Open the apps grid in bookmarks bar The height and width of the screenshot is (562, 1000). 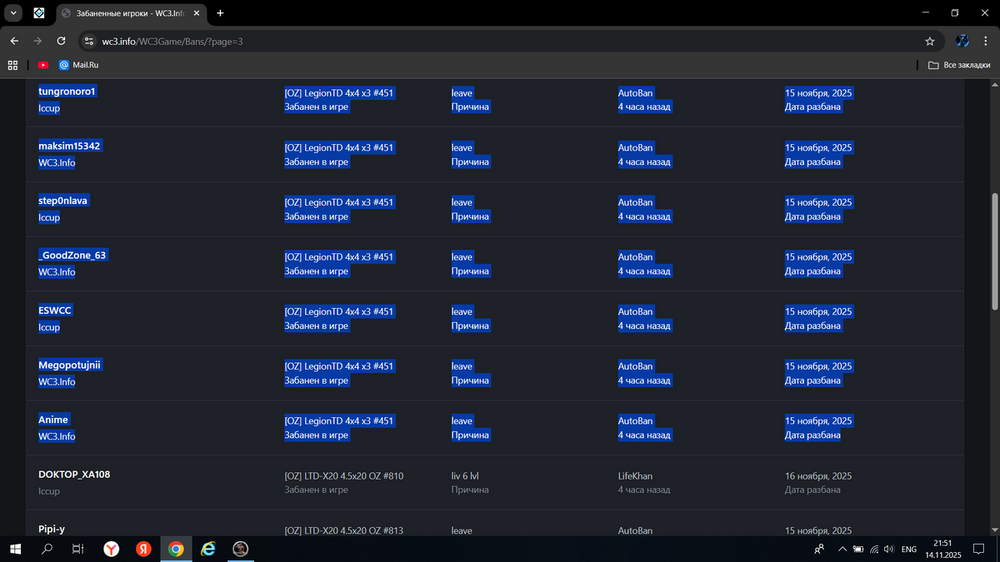click(13, 65)
